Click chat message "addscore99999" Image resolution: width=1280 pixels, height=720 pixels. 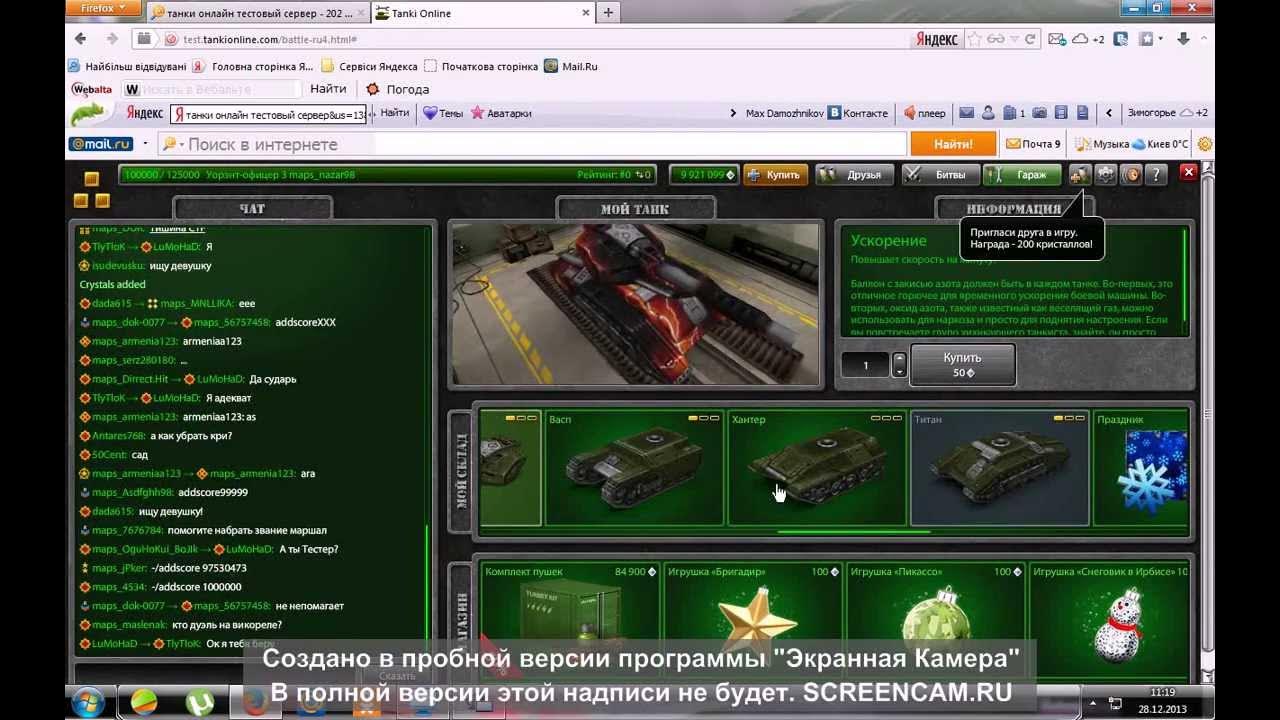213,492
